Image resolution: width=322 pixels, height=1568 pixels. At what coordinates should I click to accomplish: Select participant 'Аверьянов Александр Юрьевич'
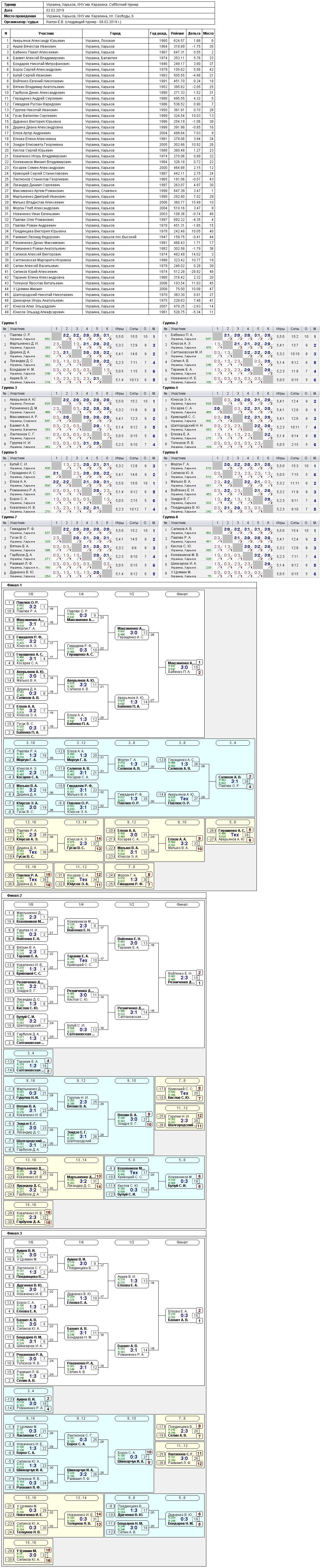click(x=38, y=41)
